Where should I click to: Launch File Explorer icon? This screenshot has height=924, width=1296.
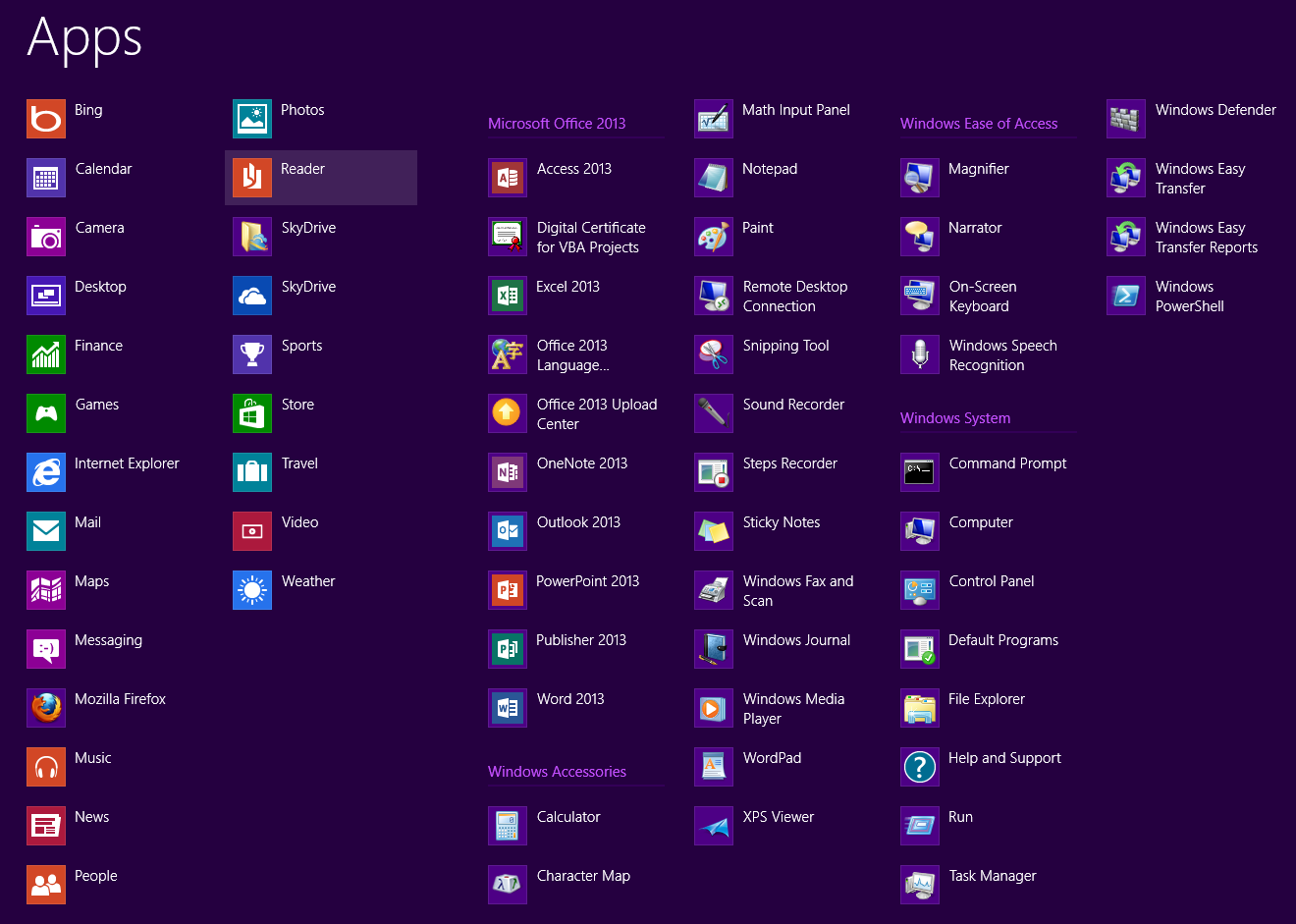(x=920, y=708)
